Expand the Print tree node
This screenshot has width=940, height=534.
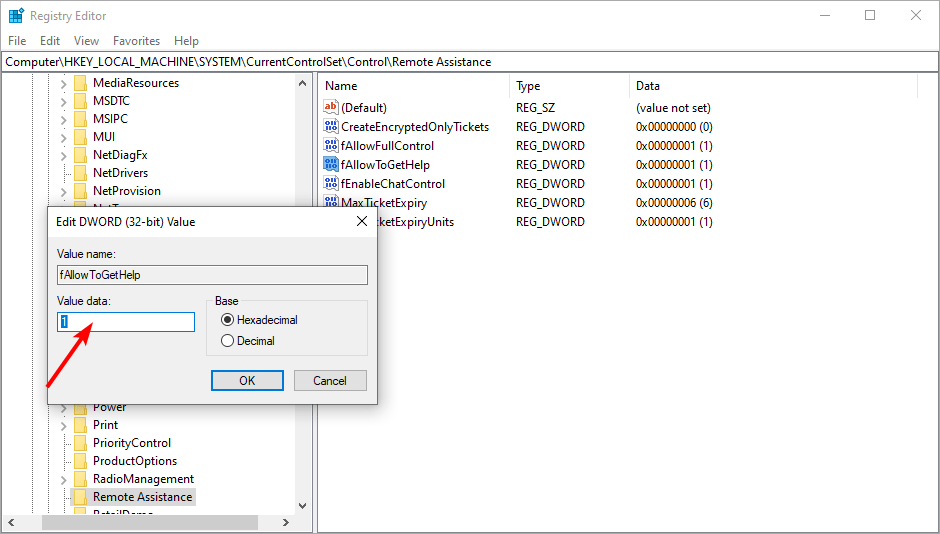coord(64,426)
